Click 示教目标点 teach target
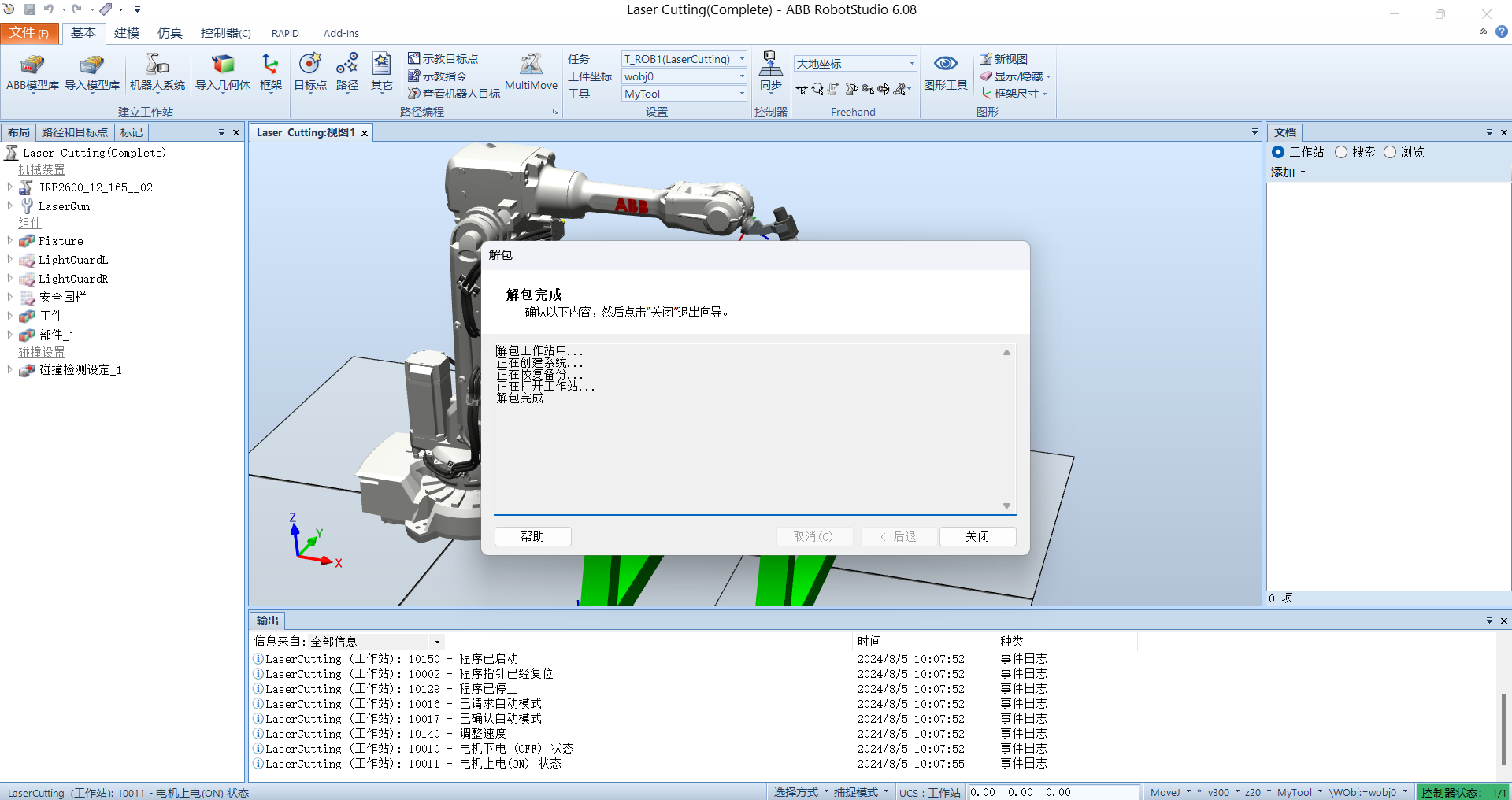The image size is (1512, 800). tap(443, 59)
